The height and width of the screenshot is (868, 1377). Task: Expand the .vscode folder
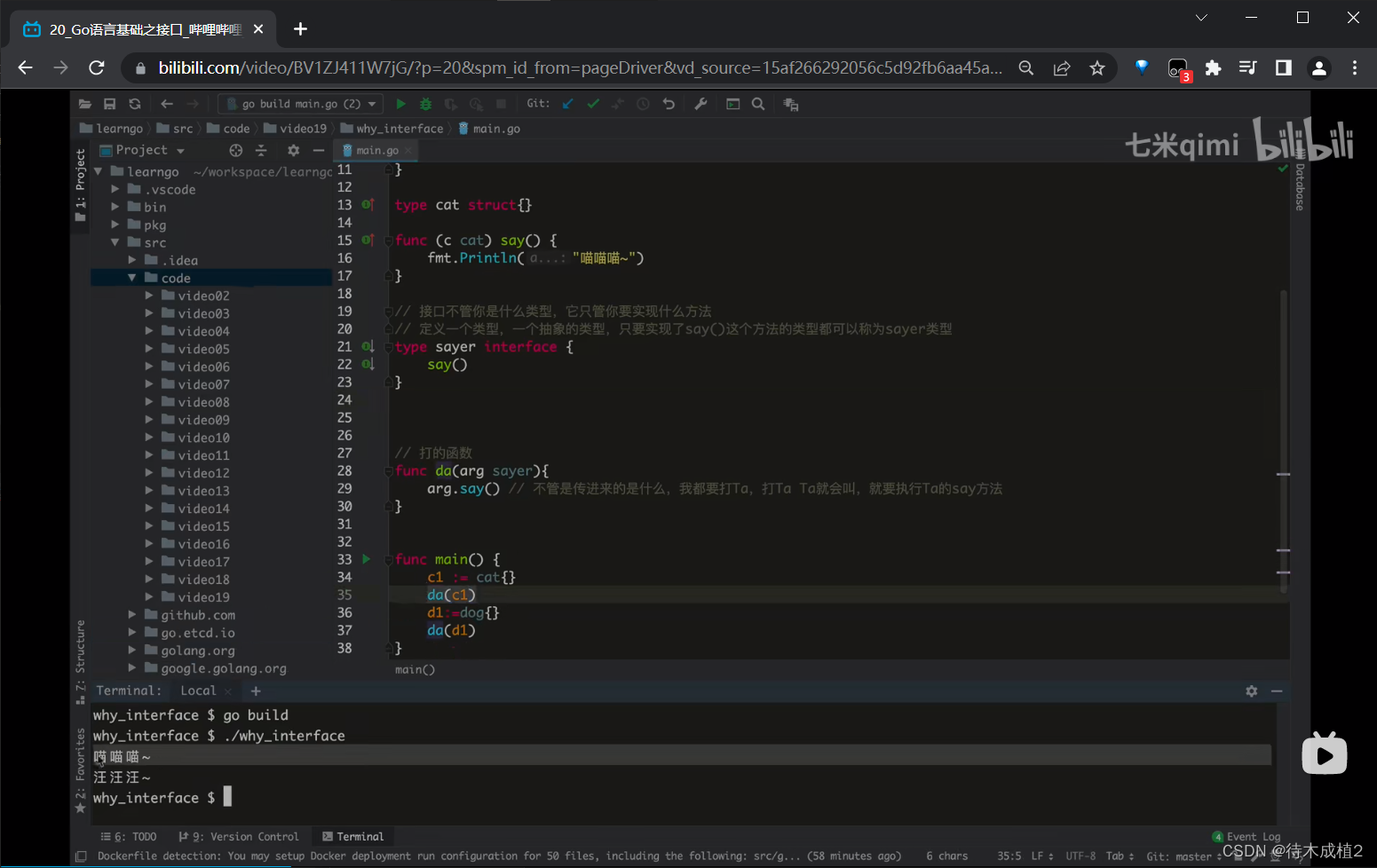click(115, 189)
